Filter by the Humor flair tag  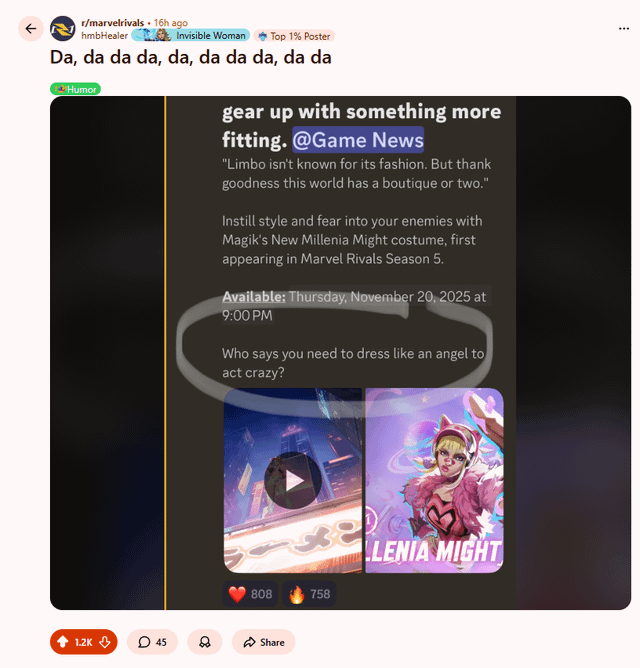(x=75, y=89)
